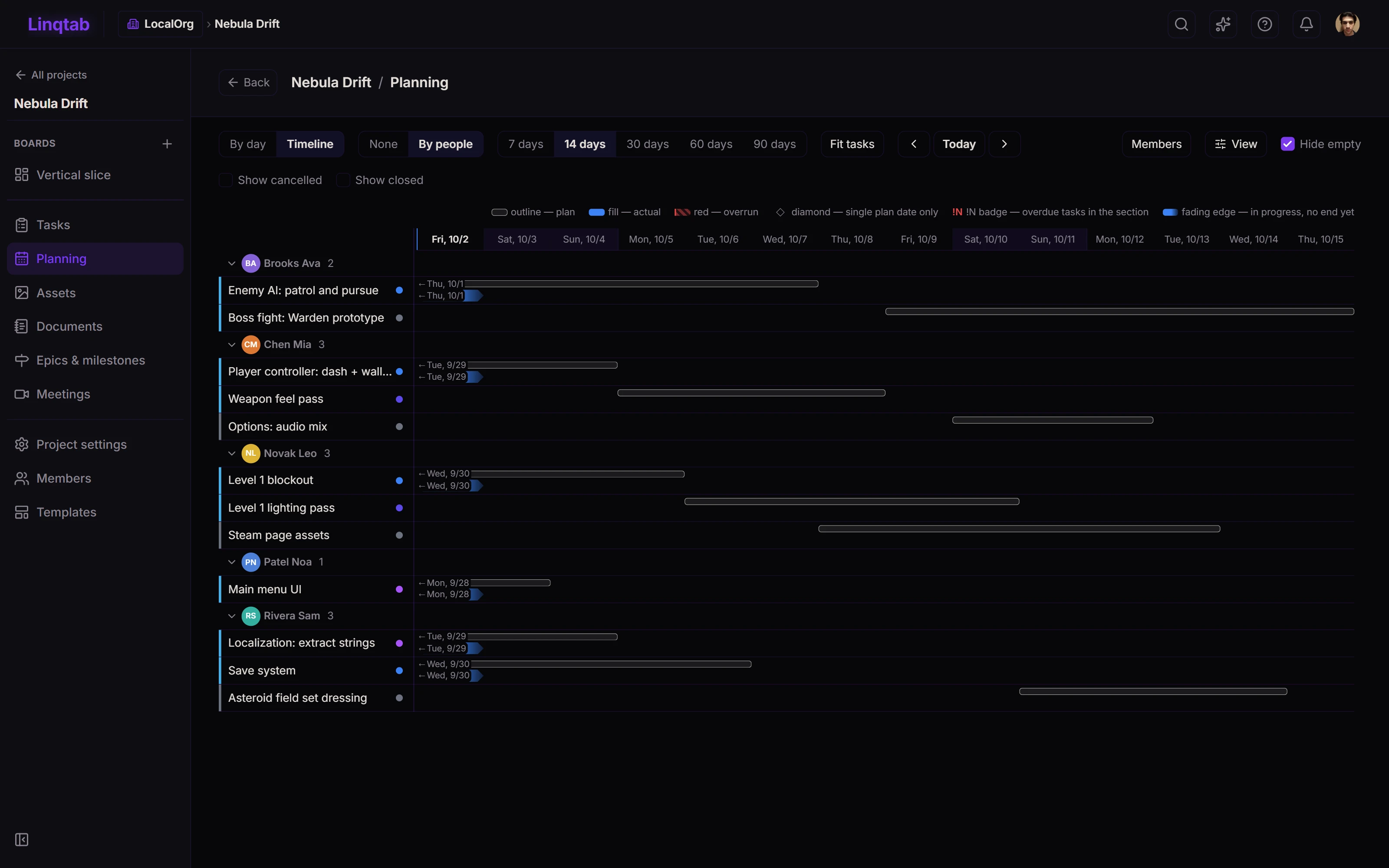Open Assets in sidebar
Screen dimensions: 1389x868
[95, 293]
